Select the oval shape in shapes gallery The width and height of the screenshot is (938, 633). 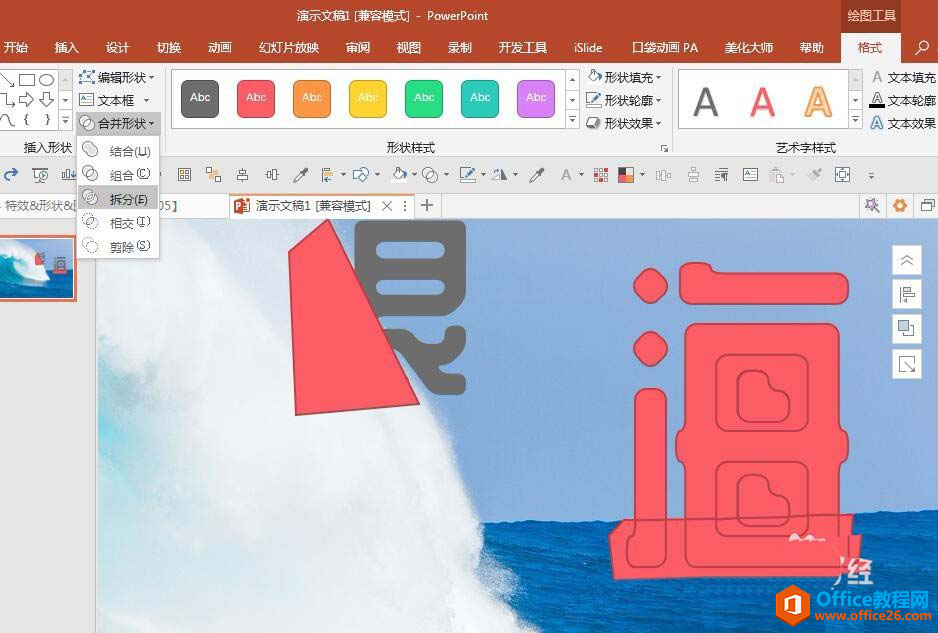click(47, 80)
